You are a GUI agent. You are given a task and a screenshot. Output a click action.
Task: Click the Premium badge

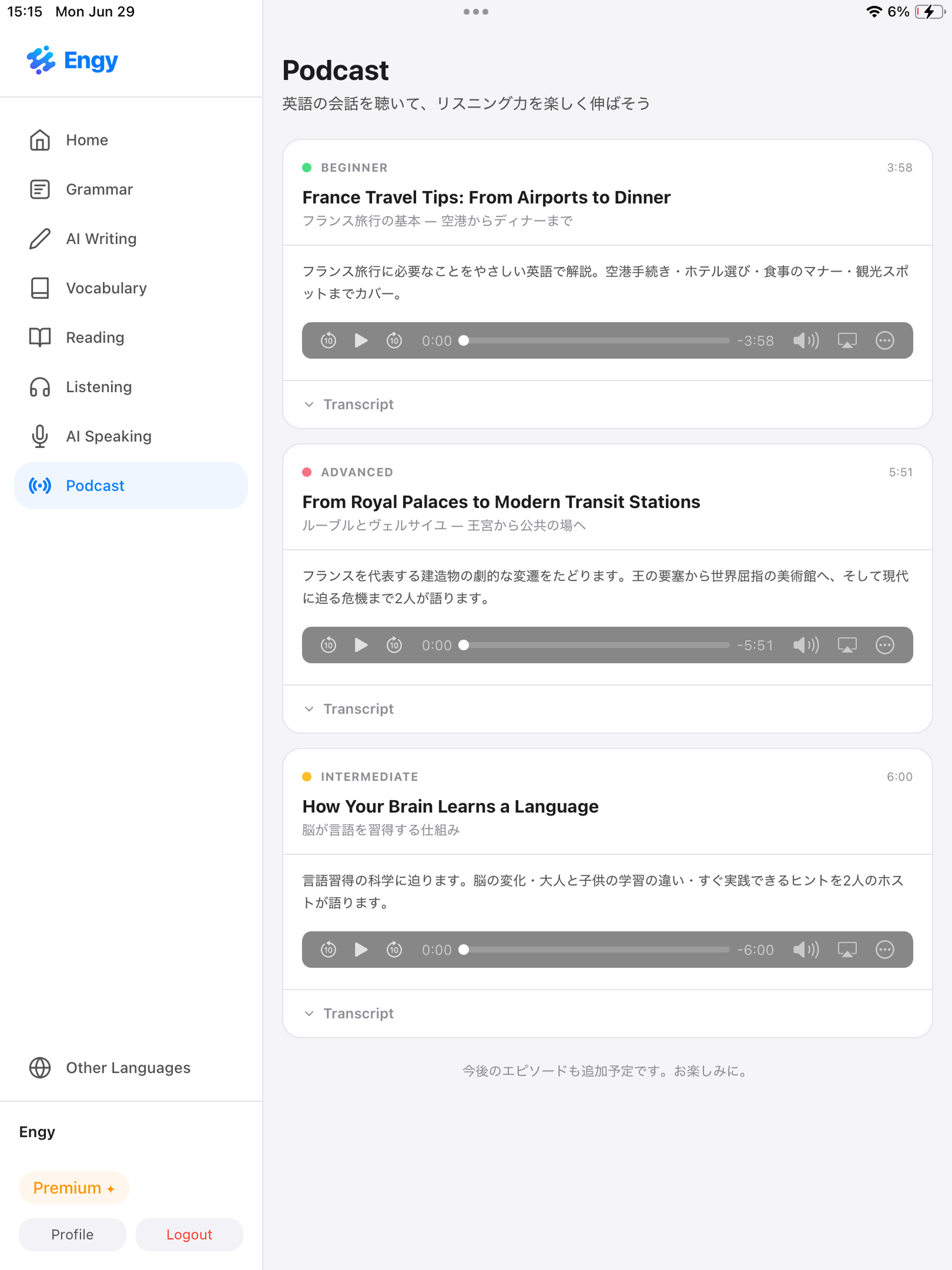point(74,1188)
